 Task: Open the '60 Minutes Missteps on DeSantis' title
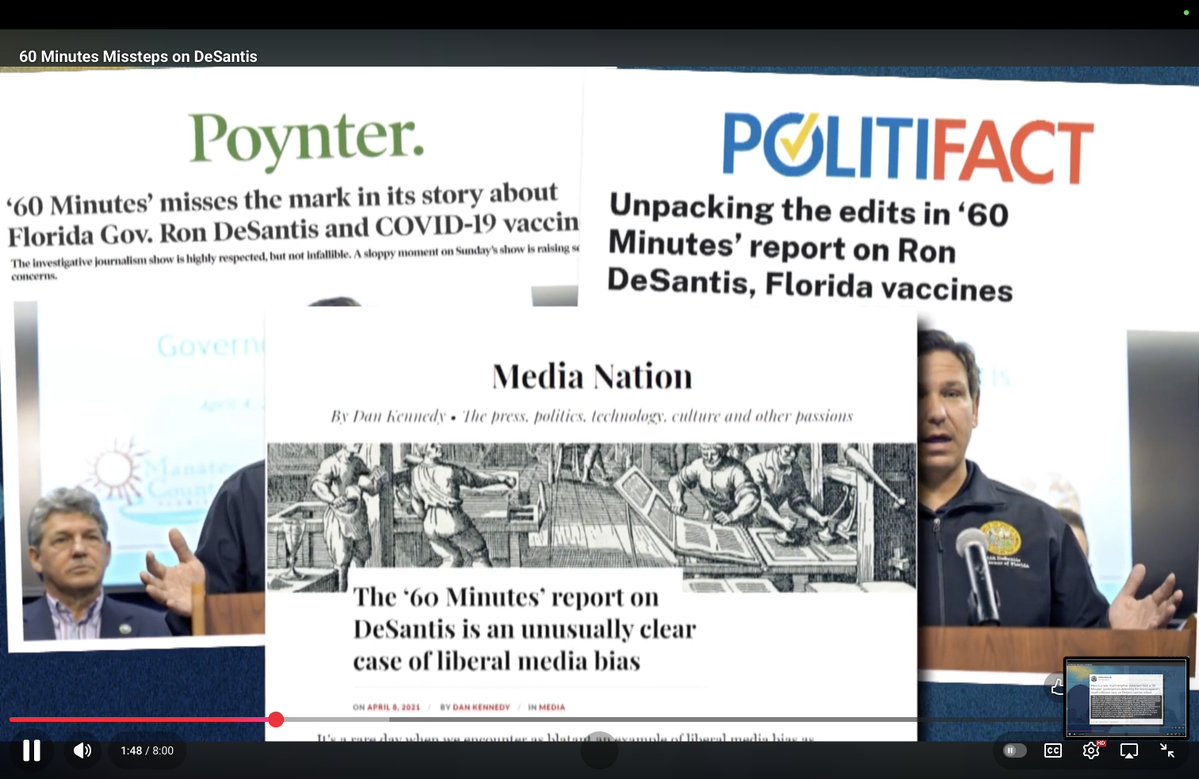click(138, 57)
